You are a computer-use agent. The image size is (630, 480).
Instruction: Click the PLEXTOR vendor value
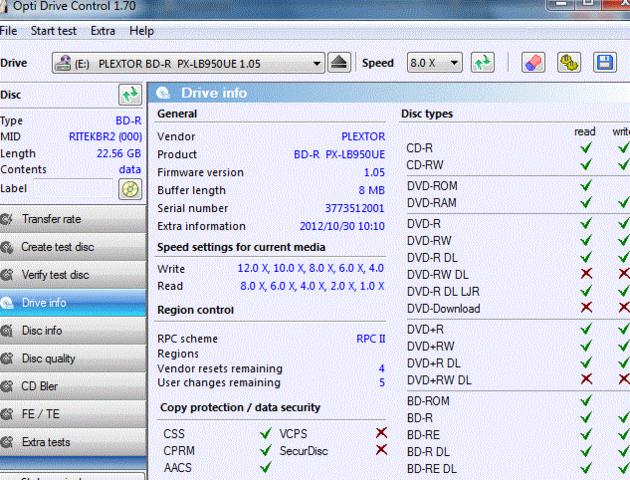click(x=363, y=137)
